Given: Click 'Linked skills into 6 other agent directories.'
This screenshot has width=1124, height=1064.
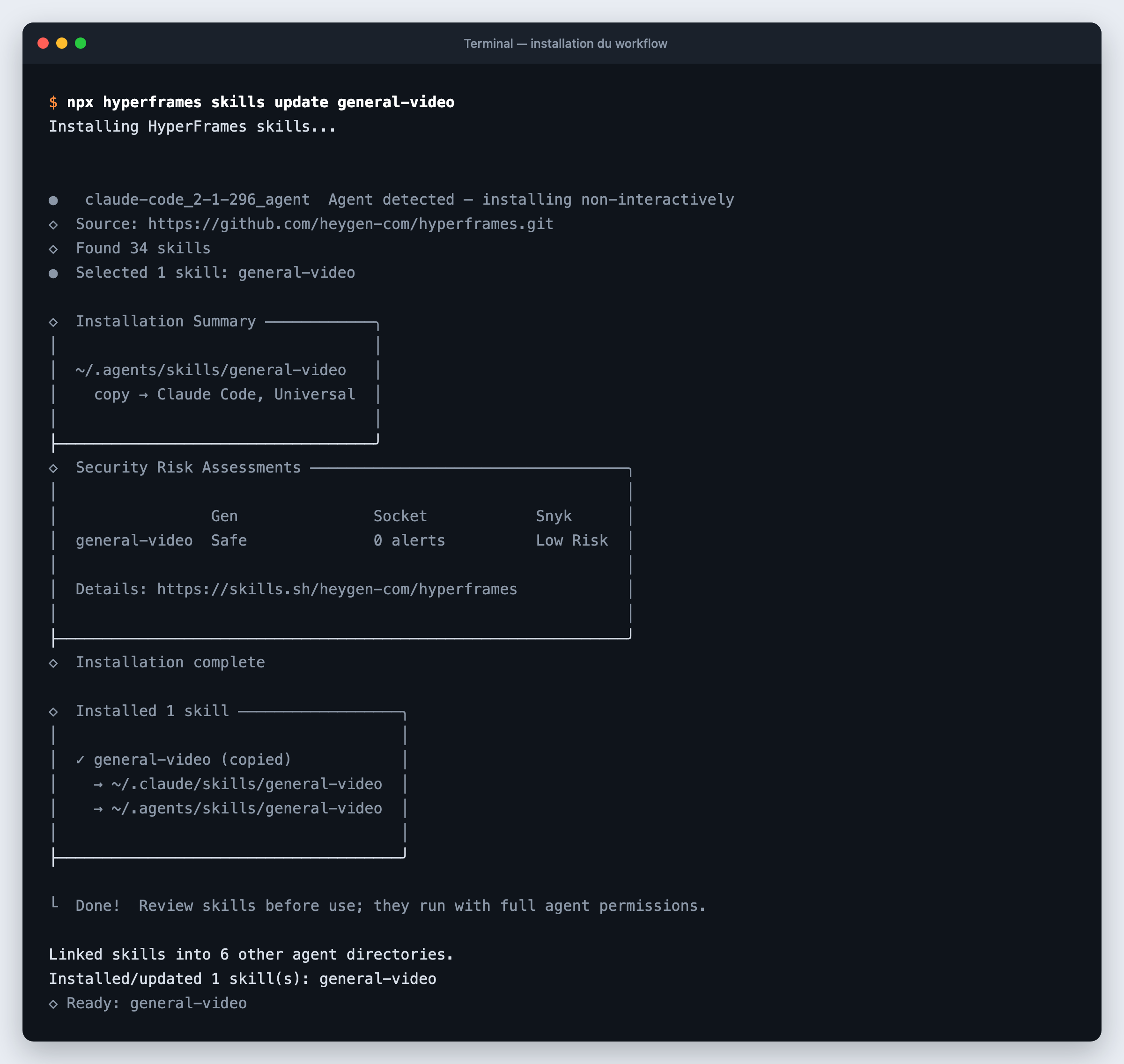Looking at the screenshot, I should (x=251, y=954).
